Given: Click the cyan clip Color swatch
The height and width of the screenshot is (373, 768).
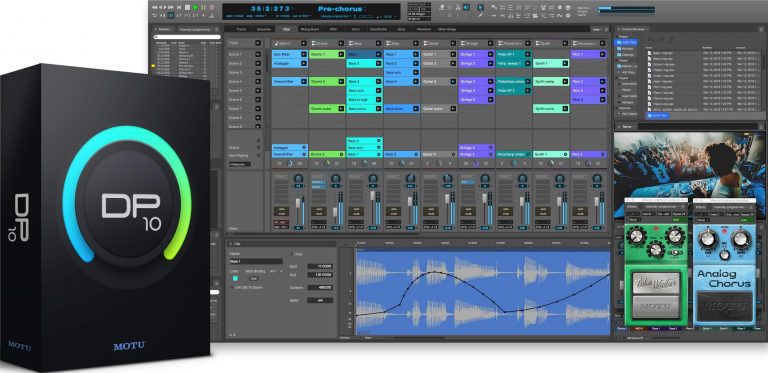Looking at the screenshot, I should tap(235, 278).
